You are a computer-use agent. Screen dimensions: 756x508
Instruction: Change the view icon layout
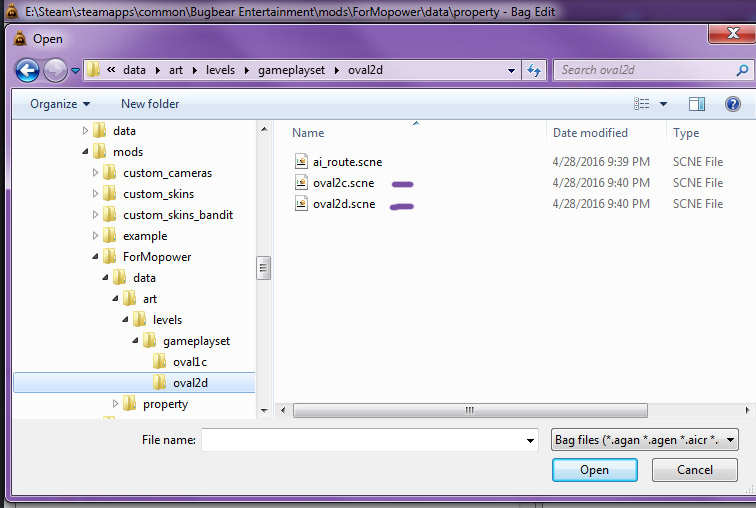pyautogui.click(x=641, y=104)
